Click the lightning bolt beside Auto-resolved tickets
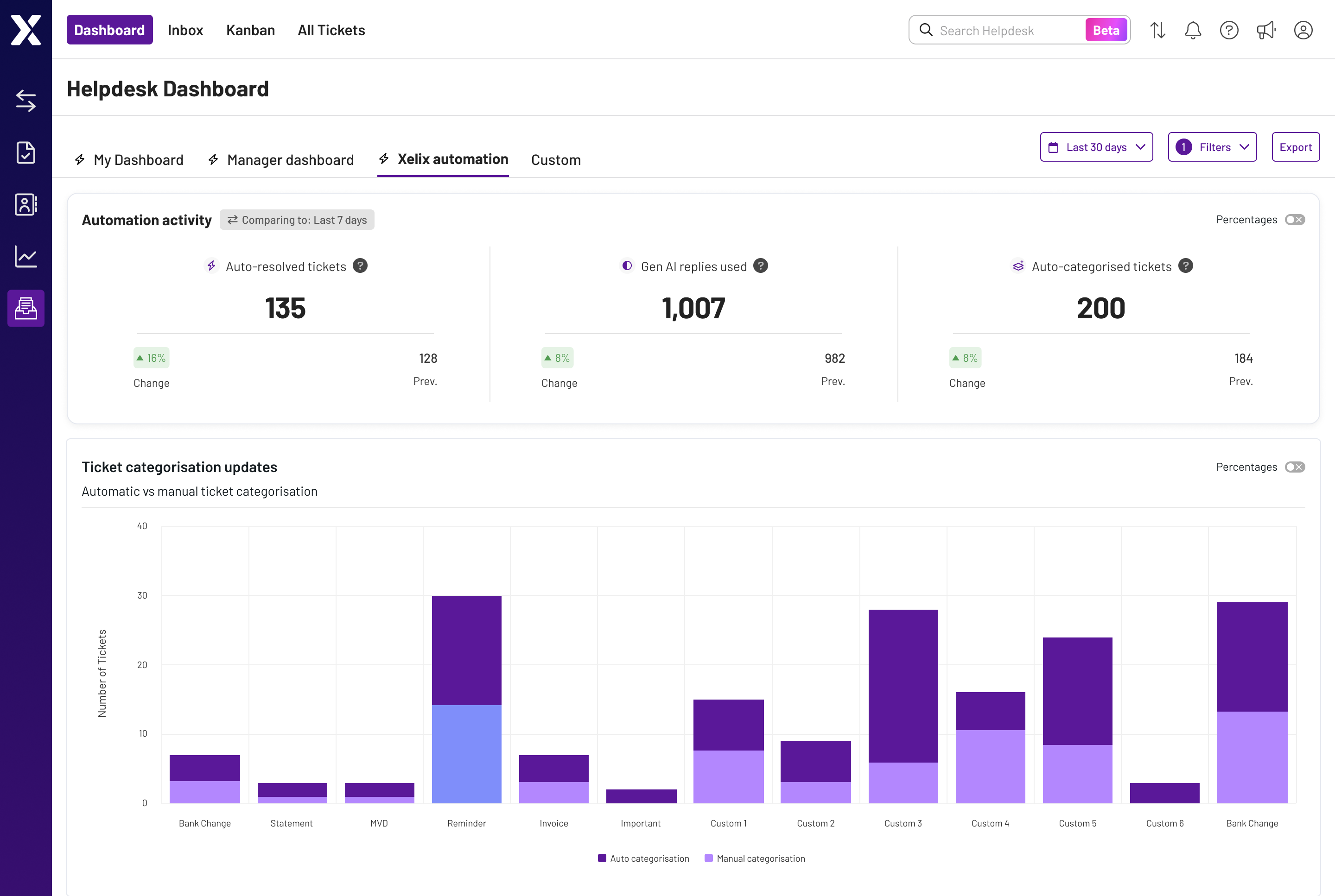The width and height of the screenshot is (1335, 896). tap(211, 266)
